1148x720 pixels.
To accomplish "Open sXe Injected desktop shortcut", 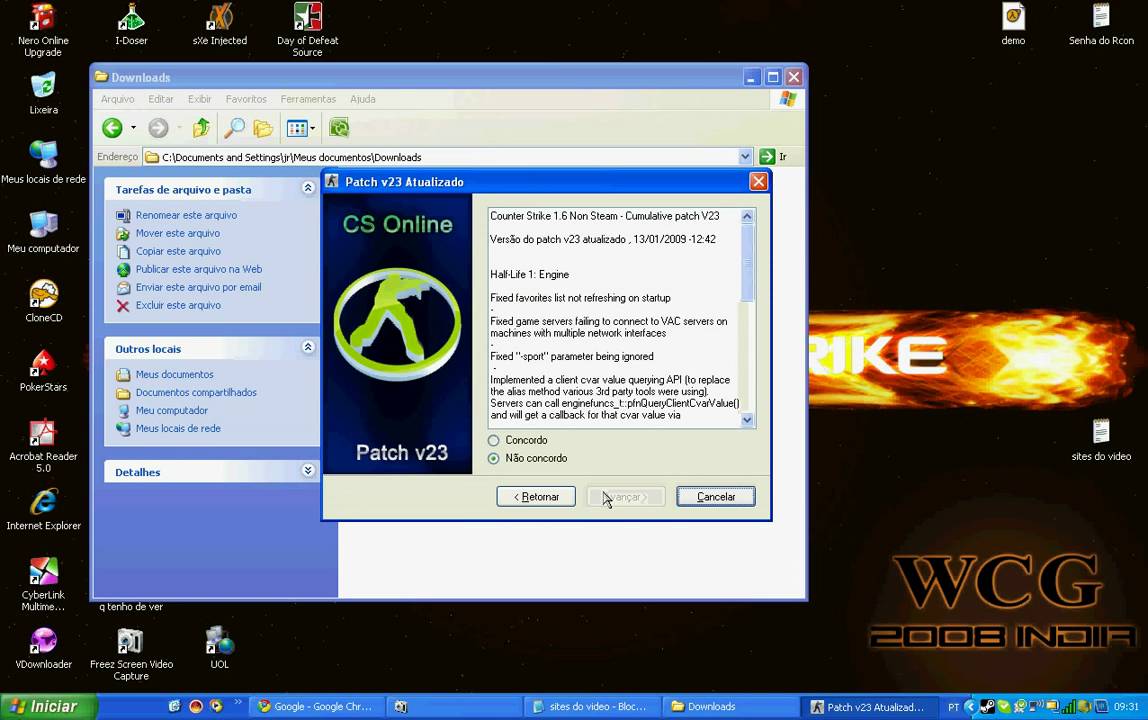I will click(220, 24).
